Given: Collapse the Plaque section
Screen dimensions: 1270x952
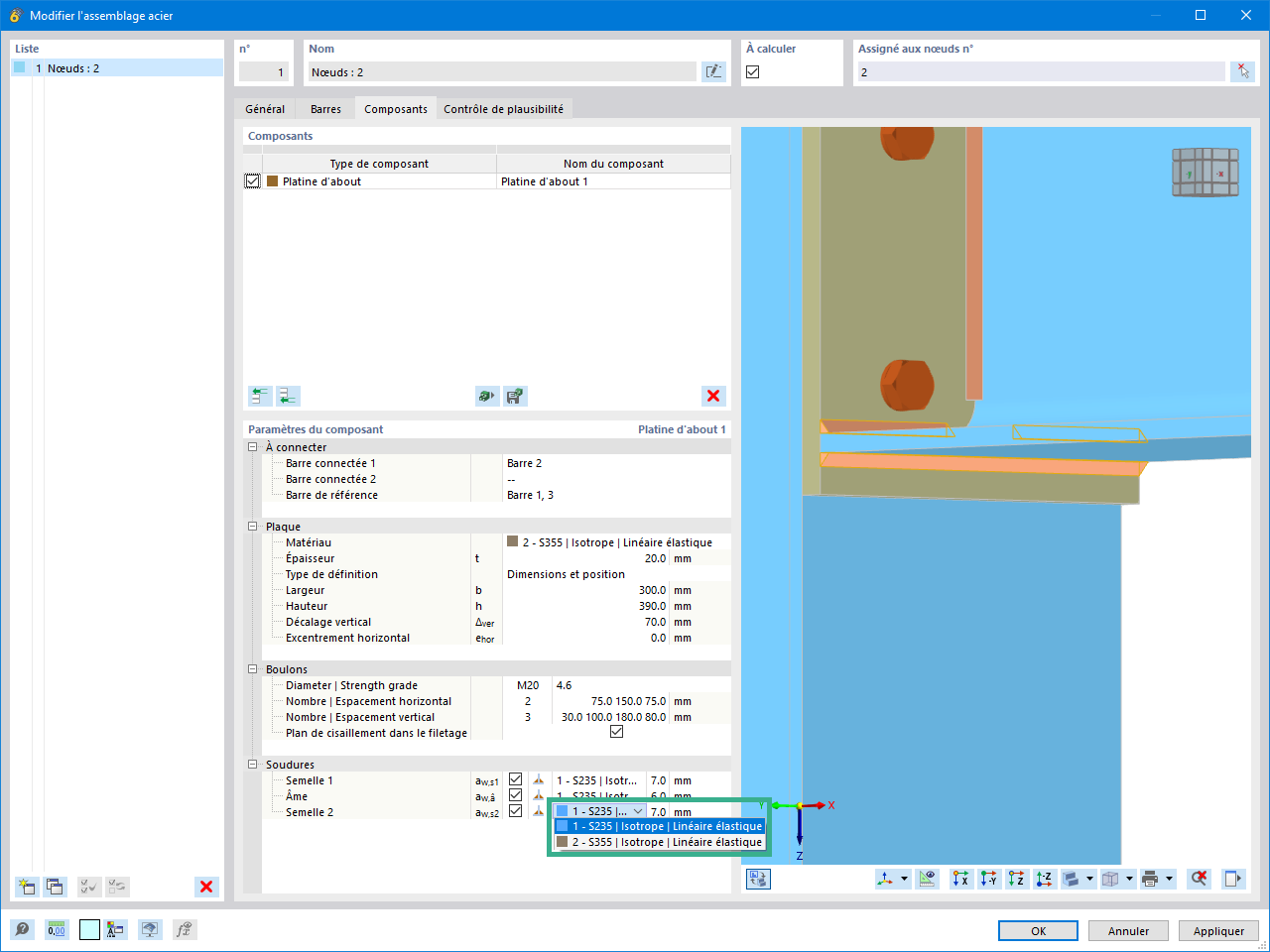Looking at the screenshot, I should (x=253, y=527).
